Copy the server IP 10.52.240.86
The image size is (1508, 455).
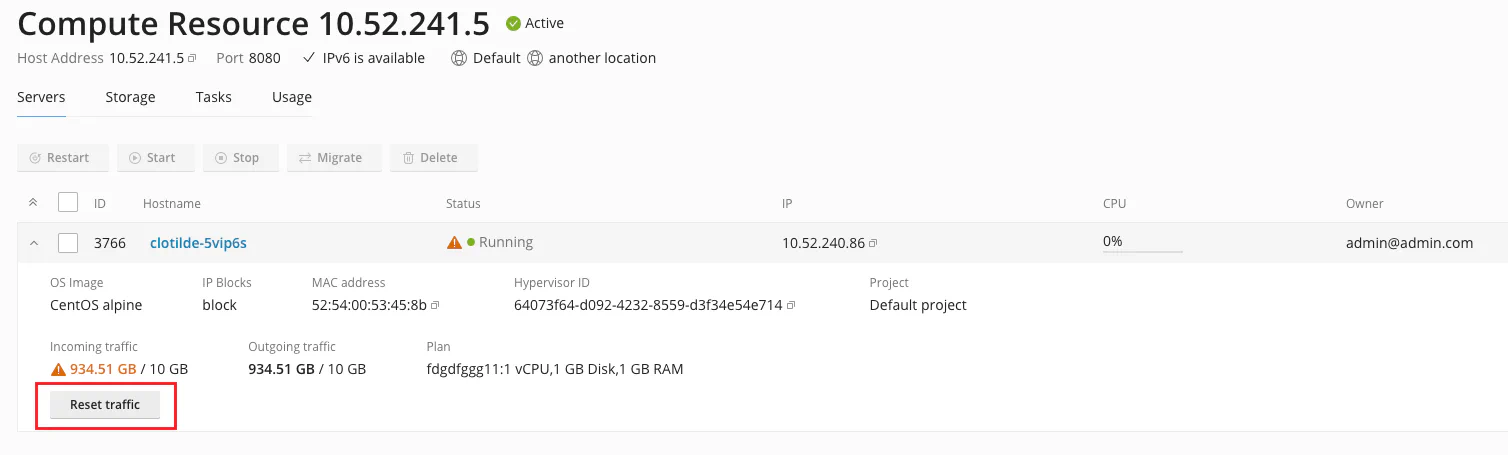point(873,243)
